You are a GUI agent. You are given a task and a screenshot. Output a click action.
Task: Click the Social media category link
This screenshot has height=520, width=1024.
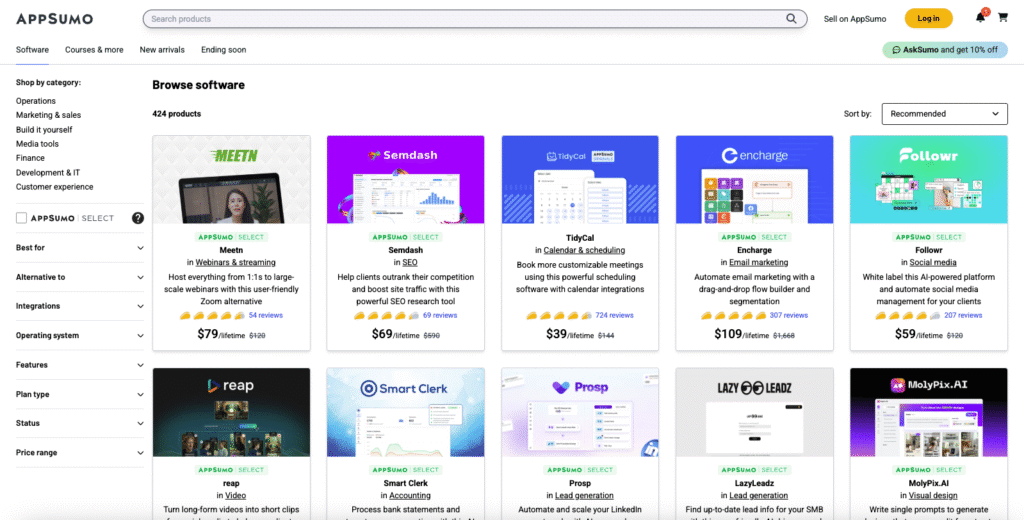pyautogui.click(x=933, y=263)
